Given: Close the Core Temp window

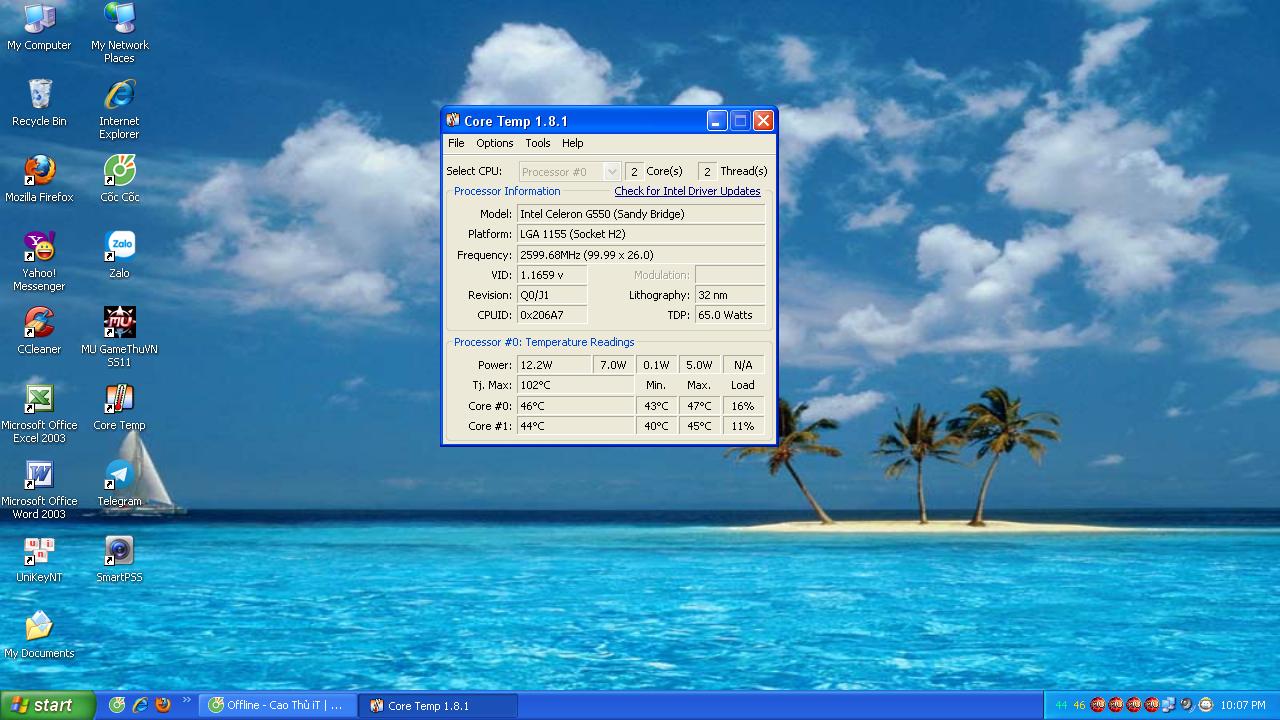Looking at the screenshot, I should click(x=763, y=121).
